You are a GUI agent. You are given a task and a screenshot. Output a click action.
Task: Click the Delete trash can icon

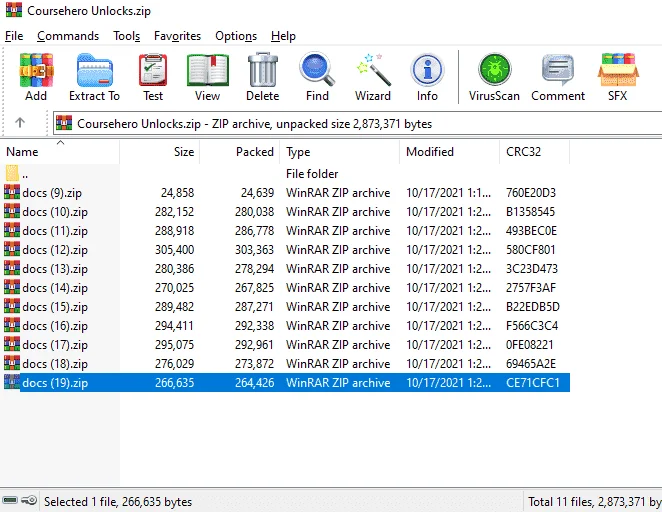(x=262, y=70)
